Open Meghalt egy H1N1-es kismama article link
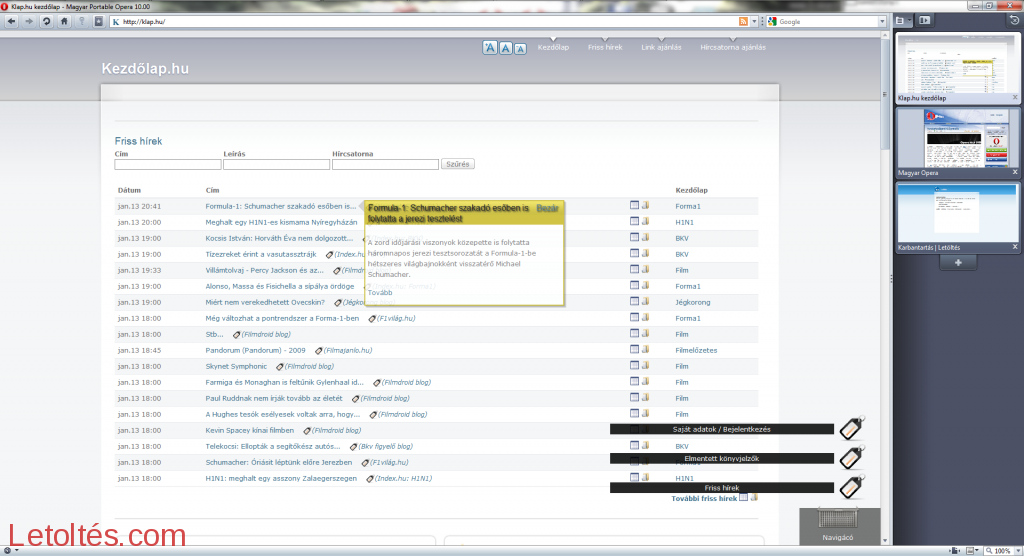The height and width of the screenshot is (556, 1024). [x=281, y=222]
